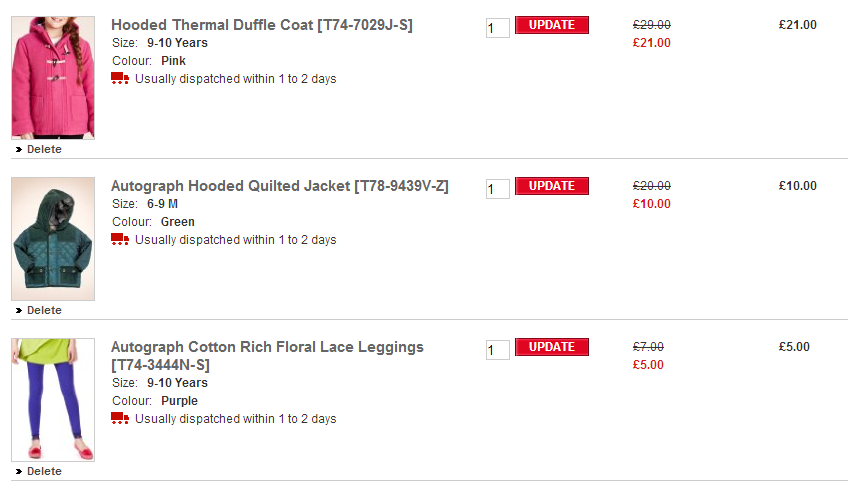The width and height of the screenshot is (848, 488).
Task: Click the delivery truck icon for duffle coat
Action: point(120,79)
